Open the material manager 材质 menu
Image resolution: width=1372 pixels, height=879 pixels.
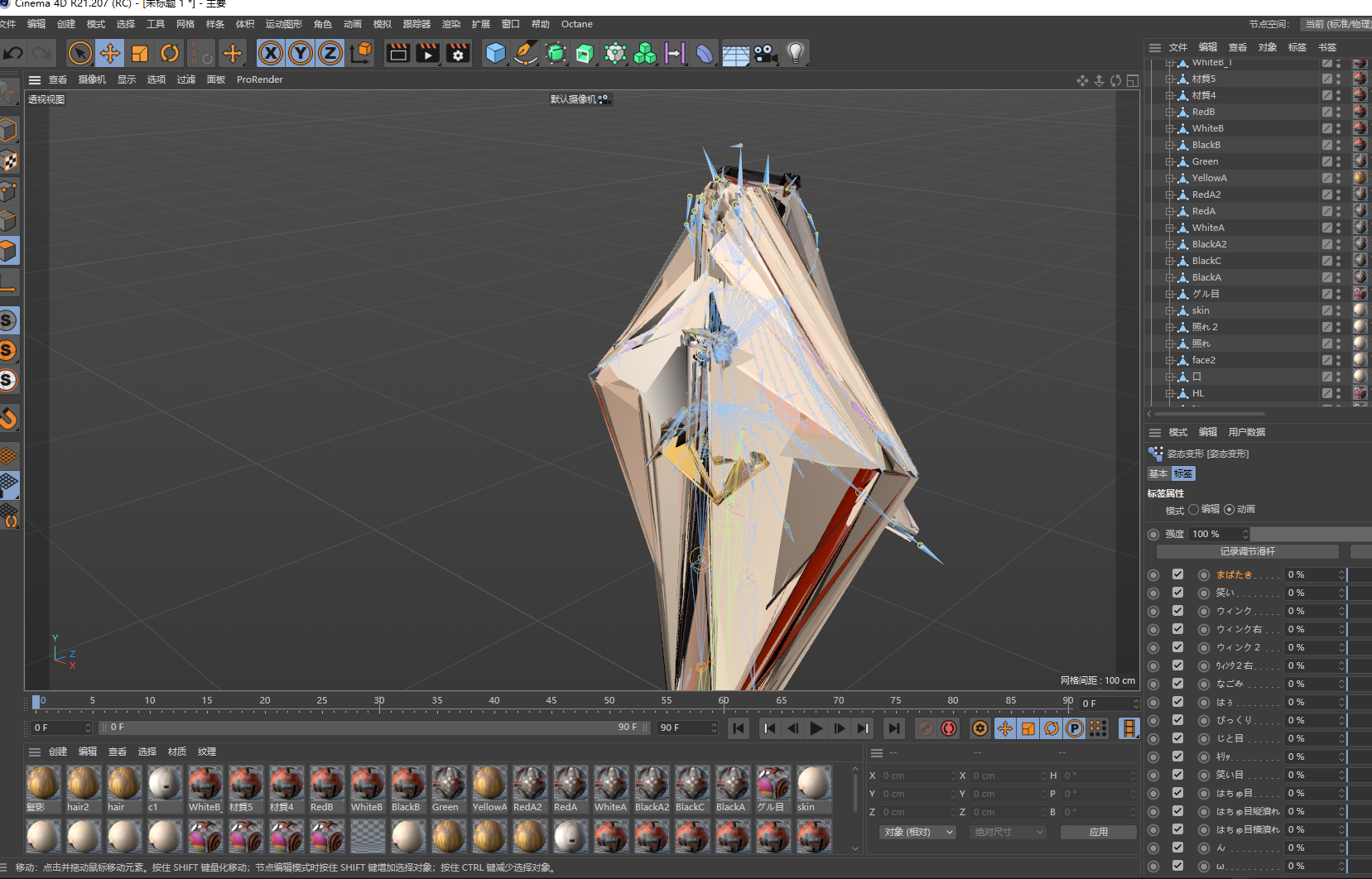(177, 752)
